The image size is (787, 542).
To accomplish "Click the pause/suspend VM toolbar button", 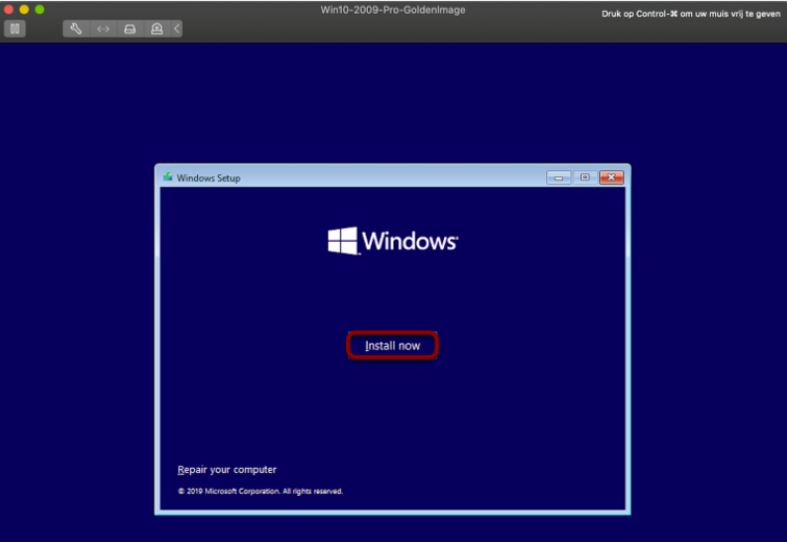I will [15, 29].
